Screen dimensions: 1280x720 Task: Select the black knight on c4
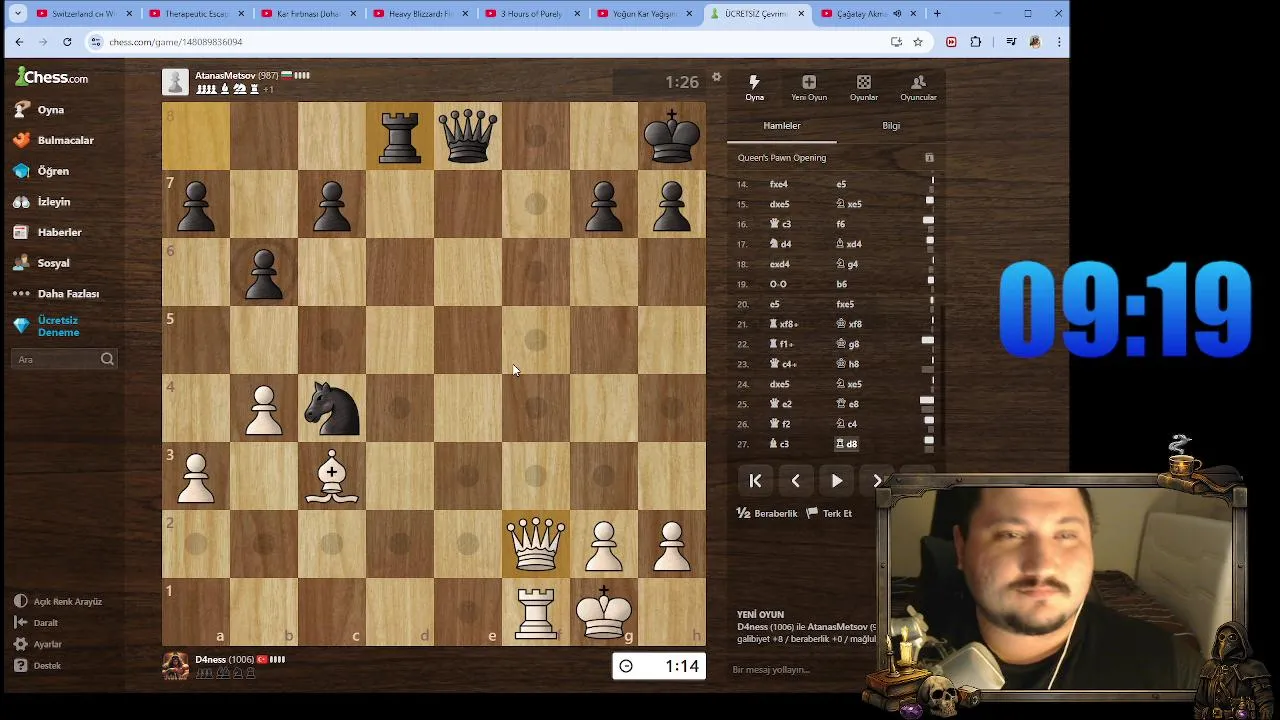click(x=332, y=408)
